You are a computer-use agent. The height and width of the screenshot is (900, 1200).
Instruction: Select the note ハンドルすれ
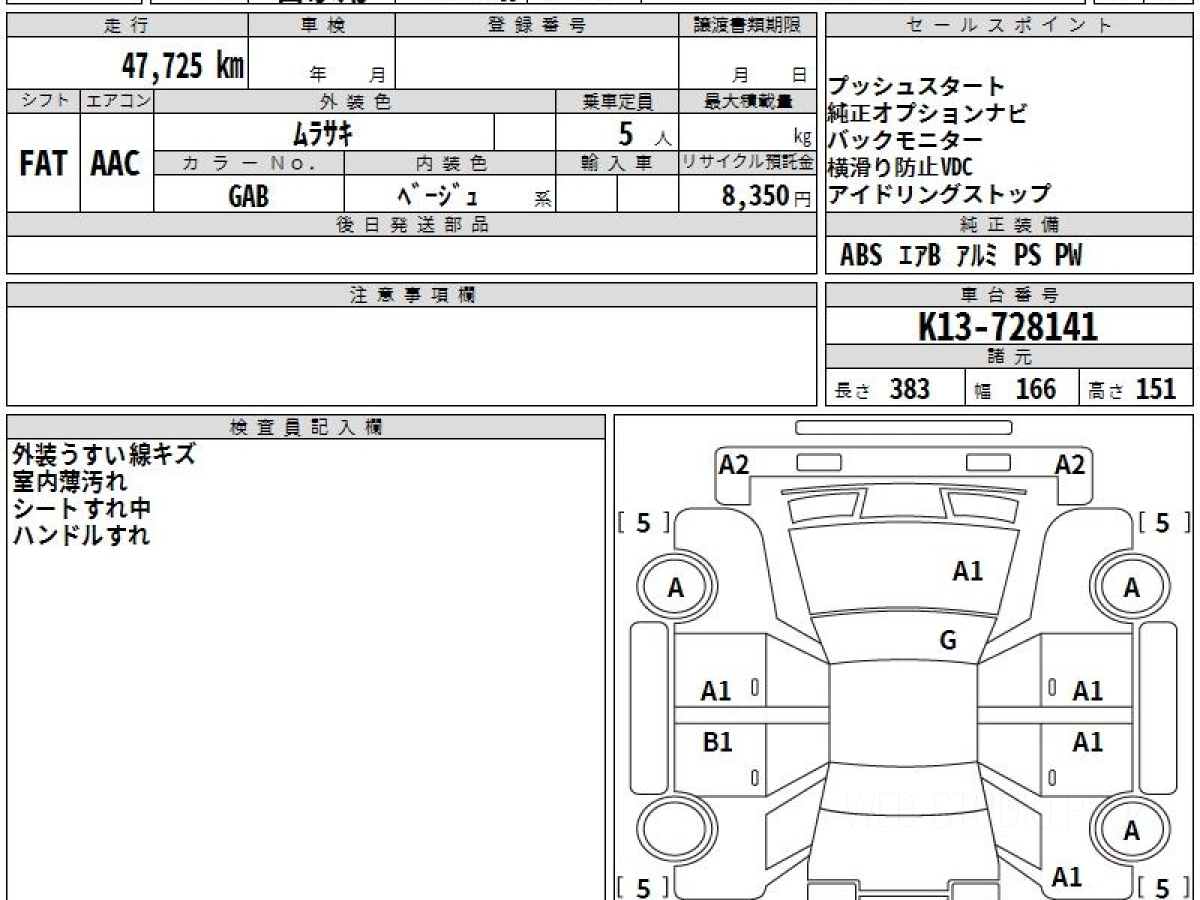[81, 535]
